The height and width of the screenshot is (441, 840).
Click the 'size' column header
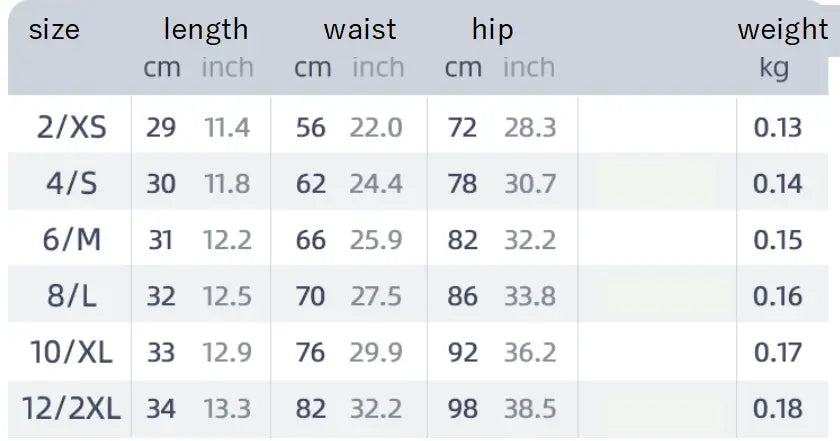coord(54,30)
